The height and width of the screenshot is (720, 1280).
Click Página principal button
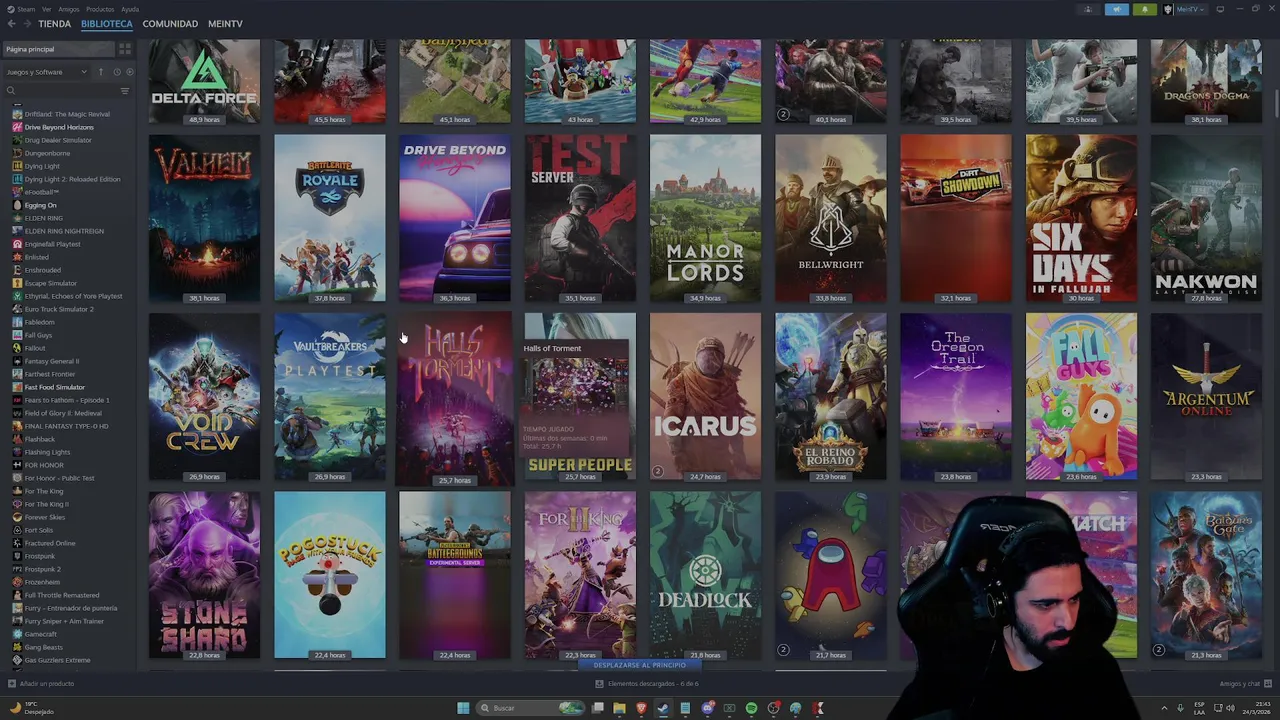tap(58, 49)
